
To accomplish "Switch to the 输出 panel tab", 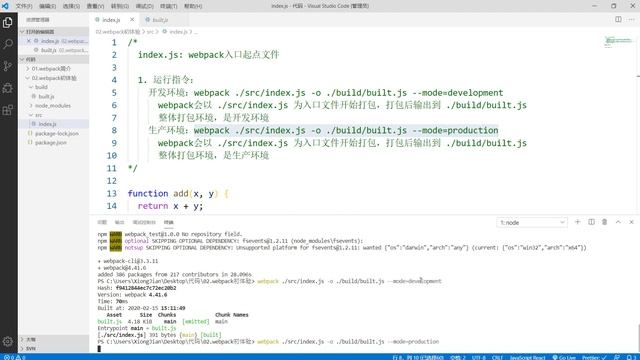I will (119, 222).
